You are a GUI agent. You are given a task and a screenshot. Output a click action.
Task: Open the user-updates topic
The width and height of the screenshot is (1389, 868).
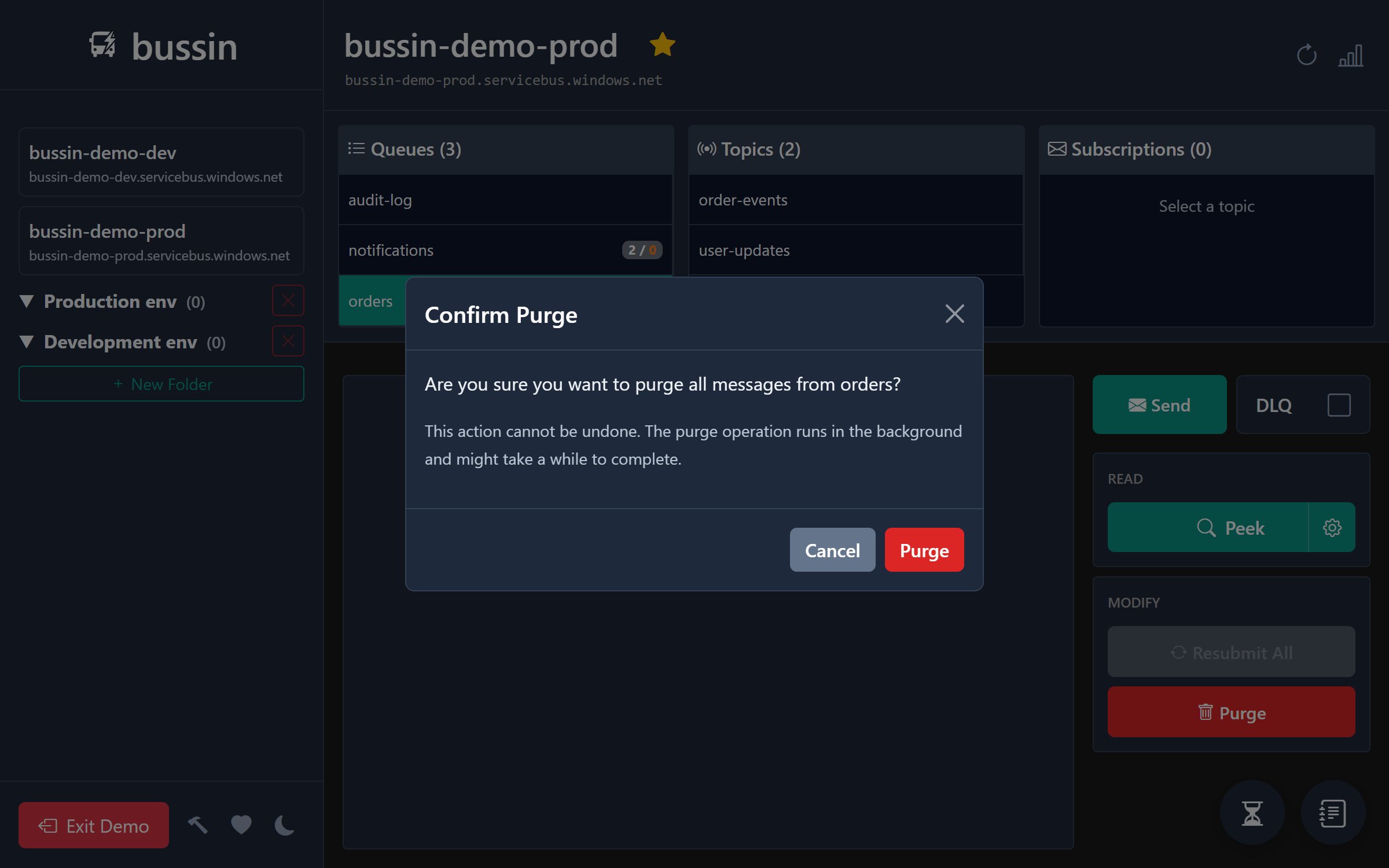click(856, 250)
